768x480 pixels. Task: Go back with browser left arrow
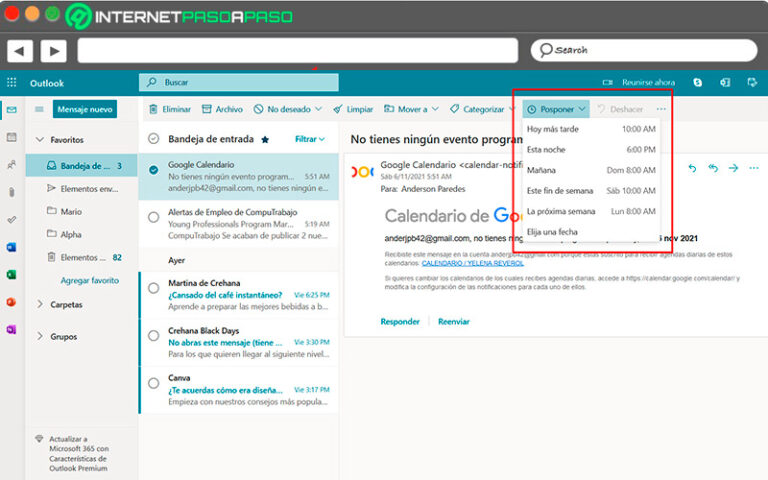coord(20,50)
